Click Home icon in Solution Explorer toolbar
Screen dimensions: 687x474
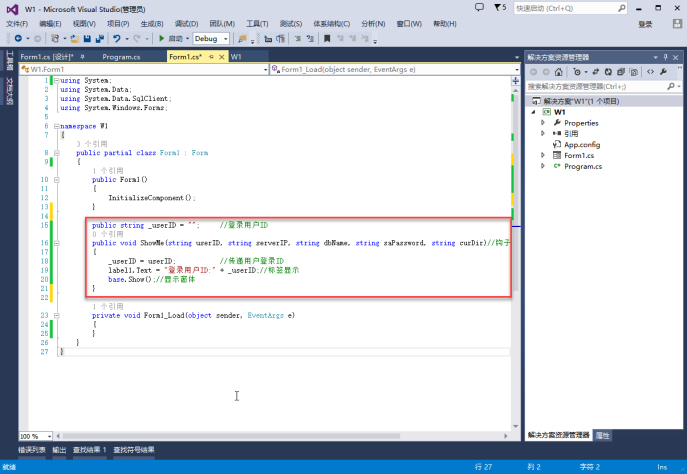[x=559, y=72]
